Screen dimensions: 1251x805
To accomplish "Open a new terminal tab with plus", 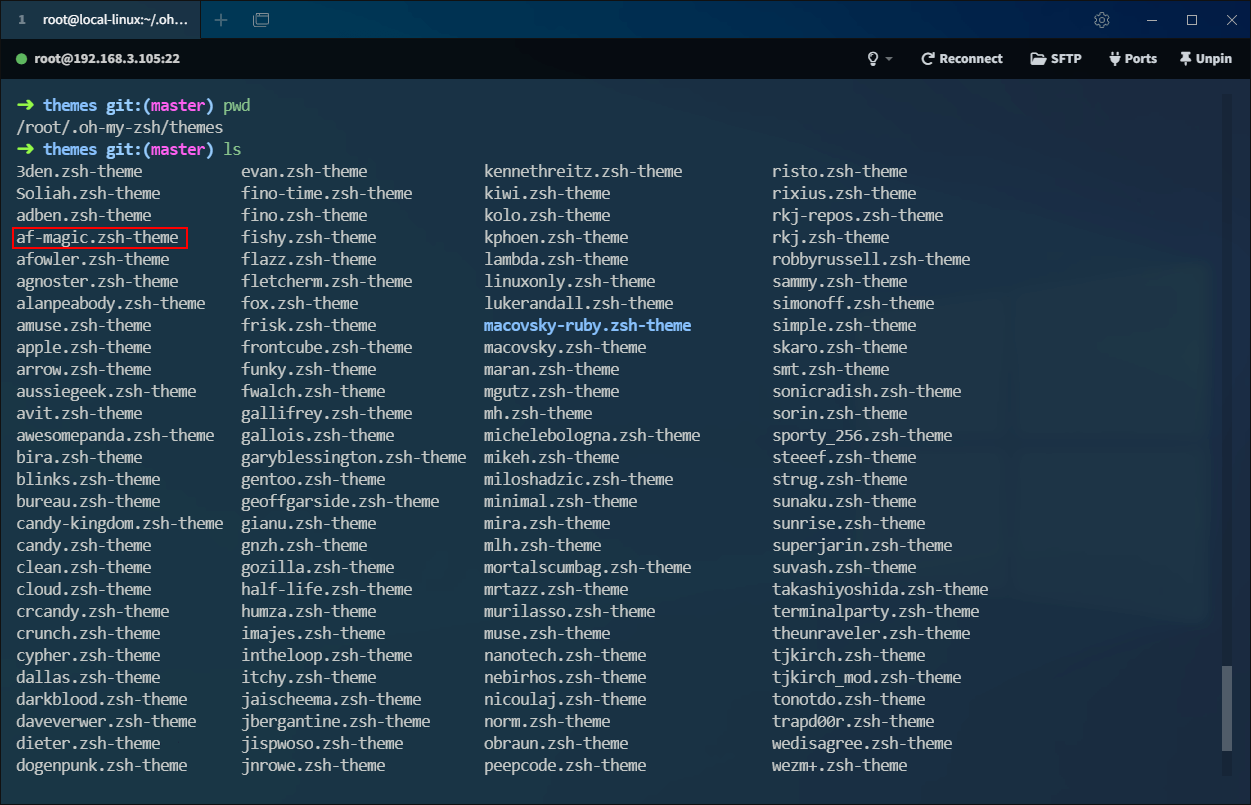I will click(x=221, y=20).
